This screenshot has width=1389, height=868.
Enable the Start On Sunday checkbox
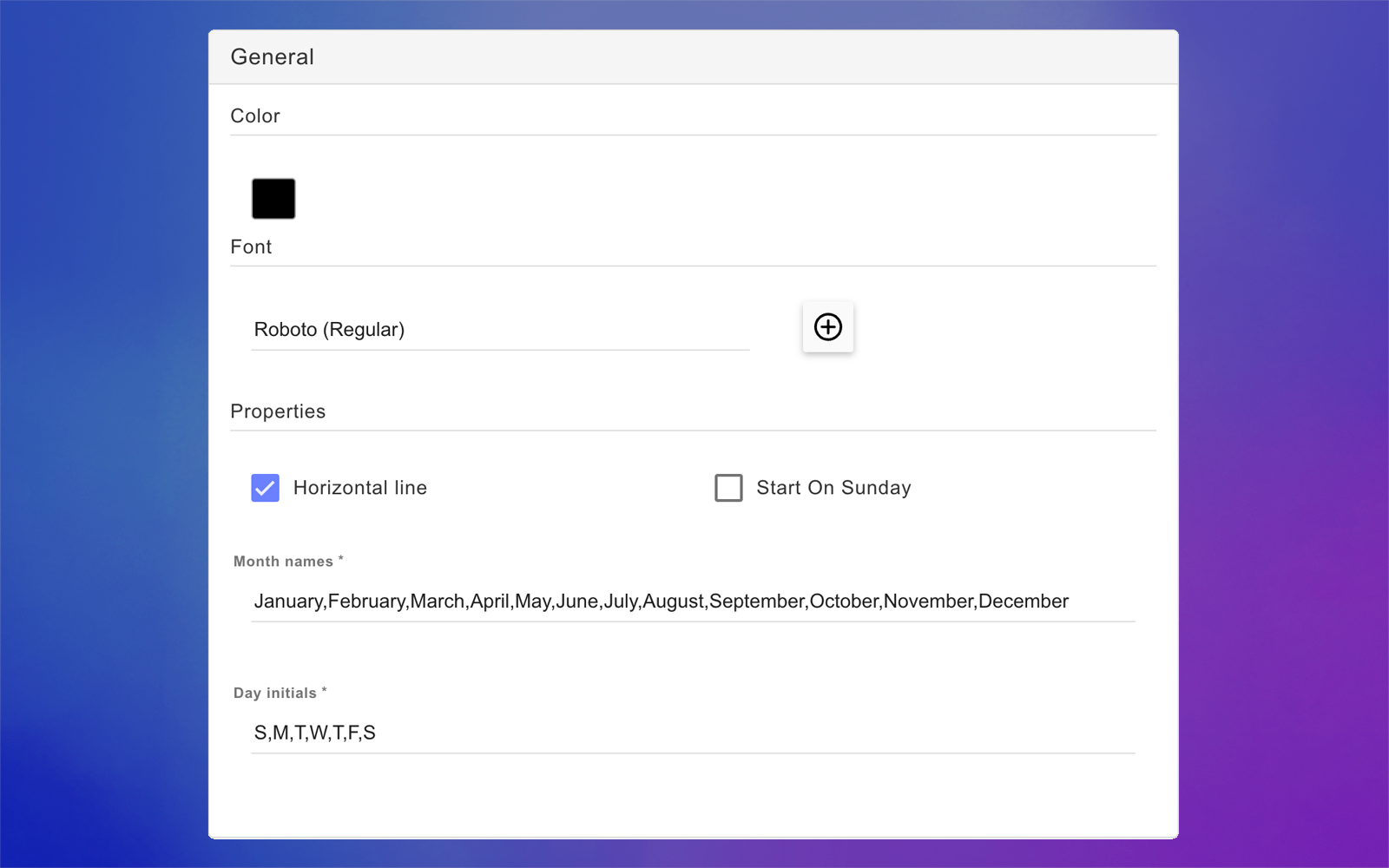[728, 488]
